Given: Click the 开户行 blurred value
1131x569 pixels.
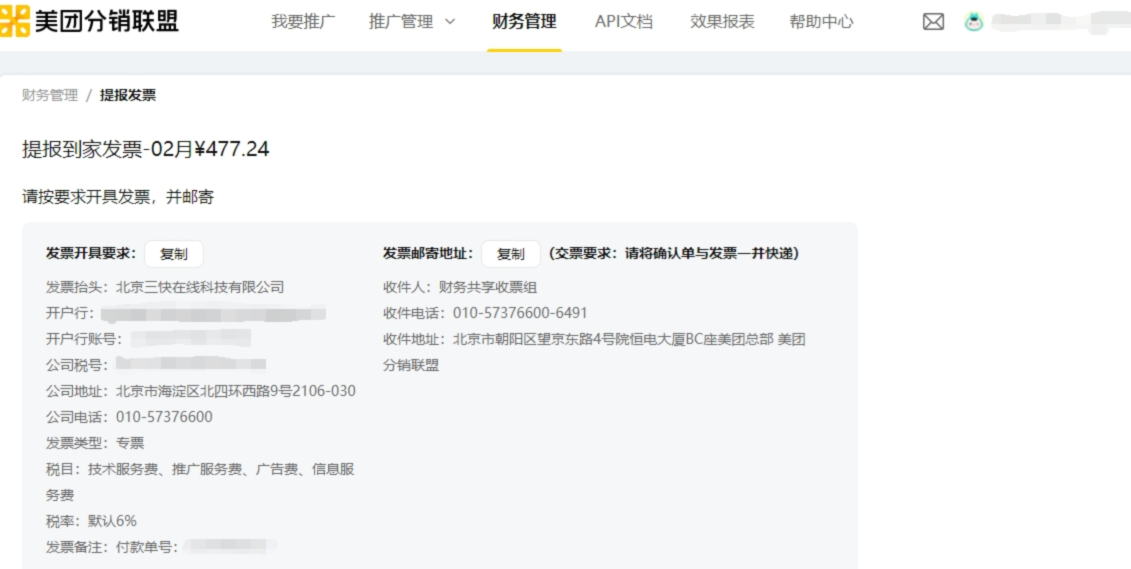Looking at the screenshot, I should (x=214, y=313).
